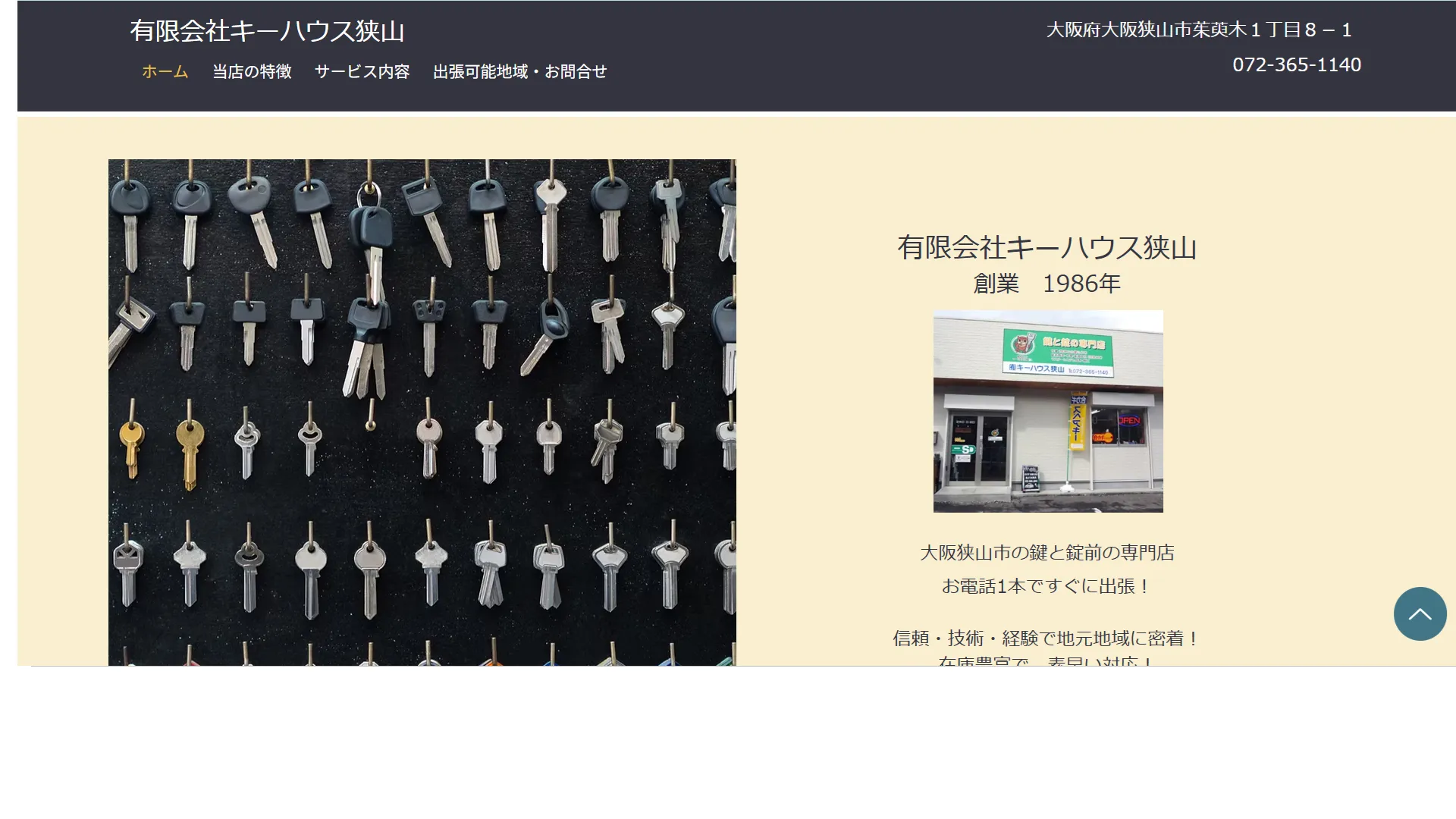Click the 大阪狭山市の鍵と錠前の専門店 text line

(1046, 553)
